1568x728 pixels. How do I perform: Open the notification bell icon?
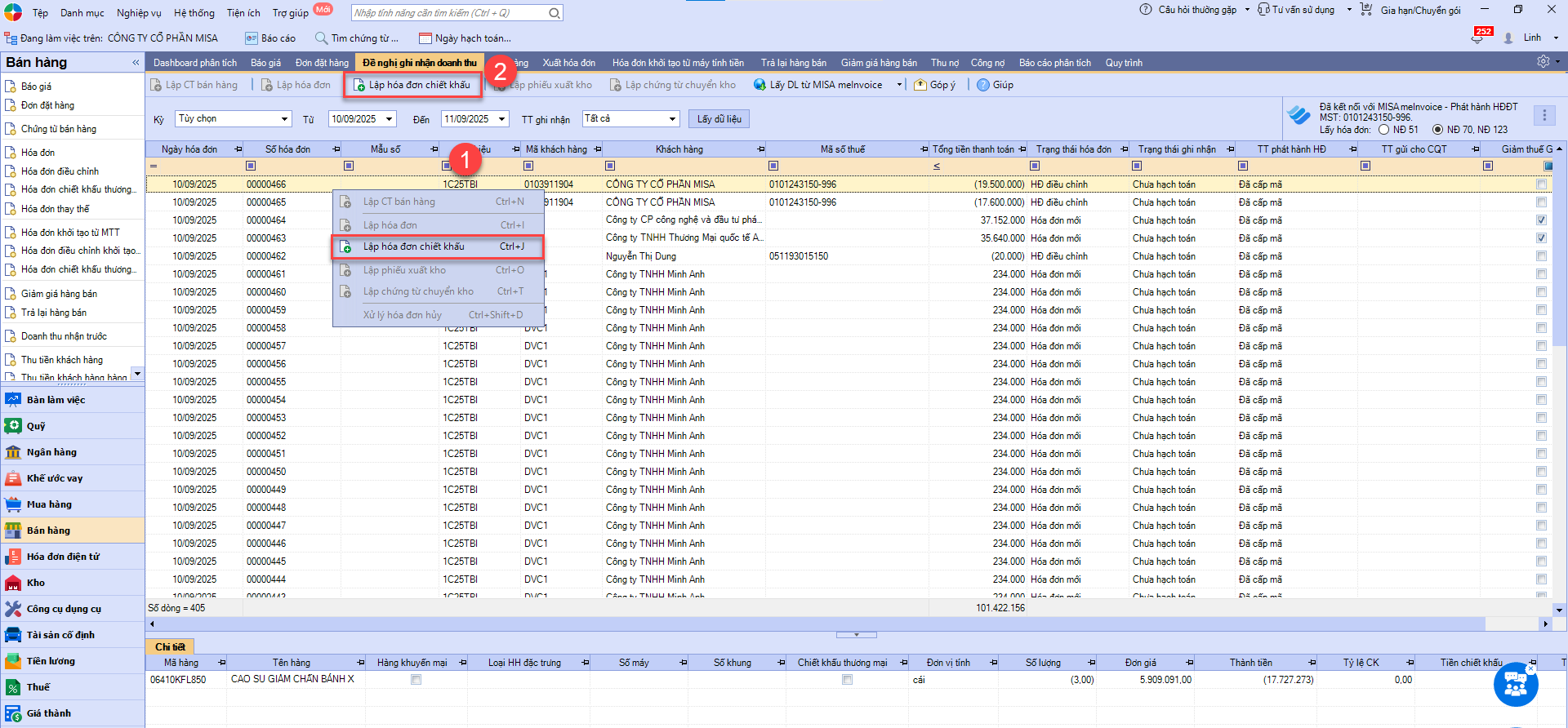(x=1477, y=38)
